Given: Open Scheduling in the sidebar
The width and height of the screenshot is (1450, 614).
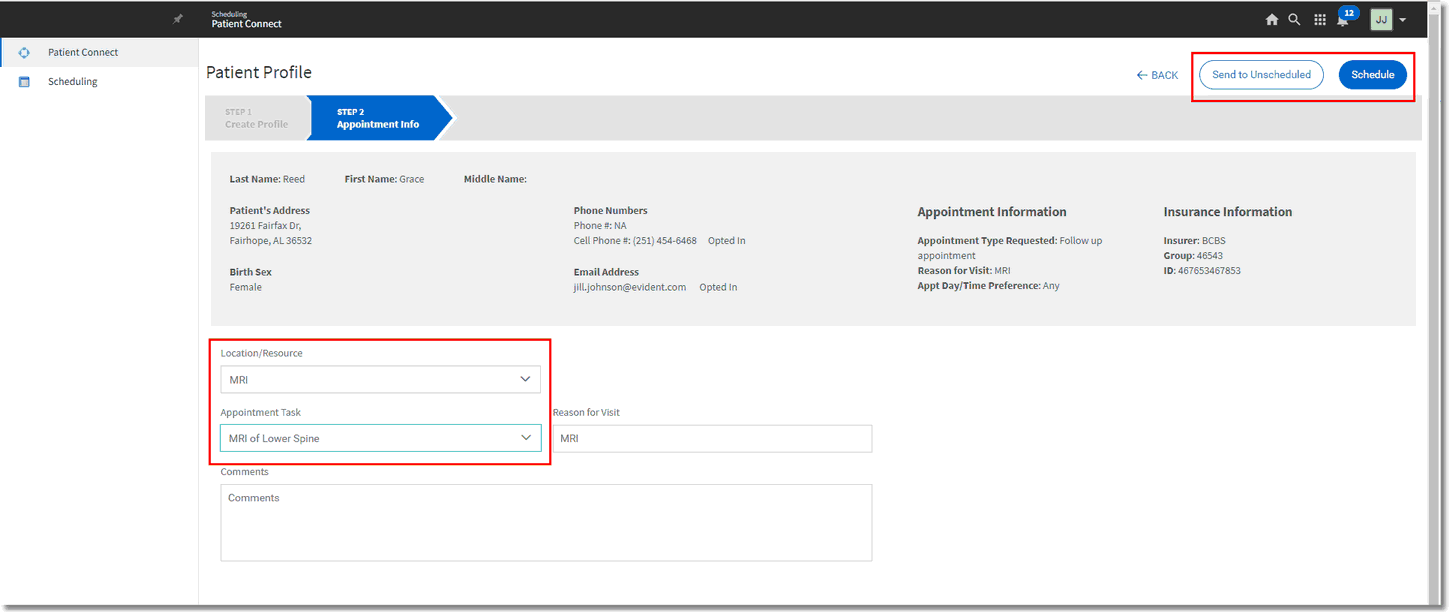Looking at the screenshot, I should click(73, 82).
